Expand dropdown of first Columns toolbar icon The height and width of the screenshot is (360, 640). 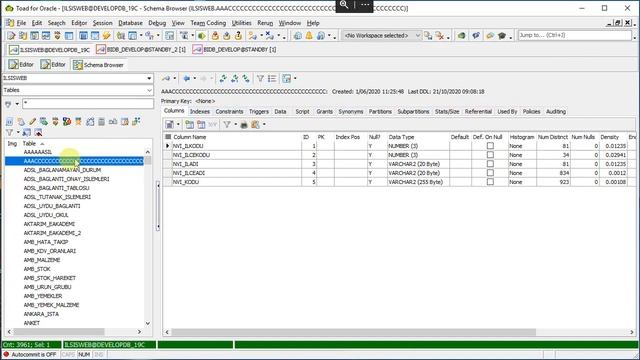coord(178,124)
